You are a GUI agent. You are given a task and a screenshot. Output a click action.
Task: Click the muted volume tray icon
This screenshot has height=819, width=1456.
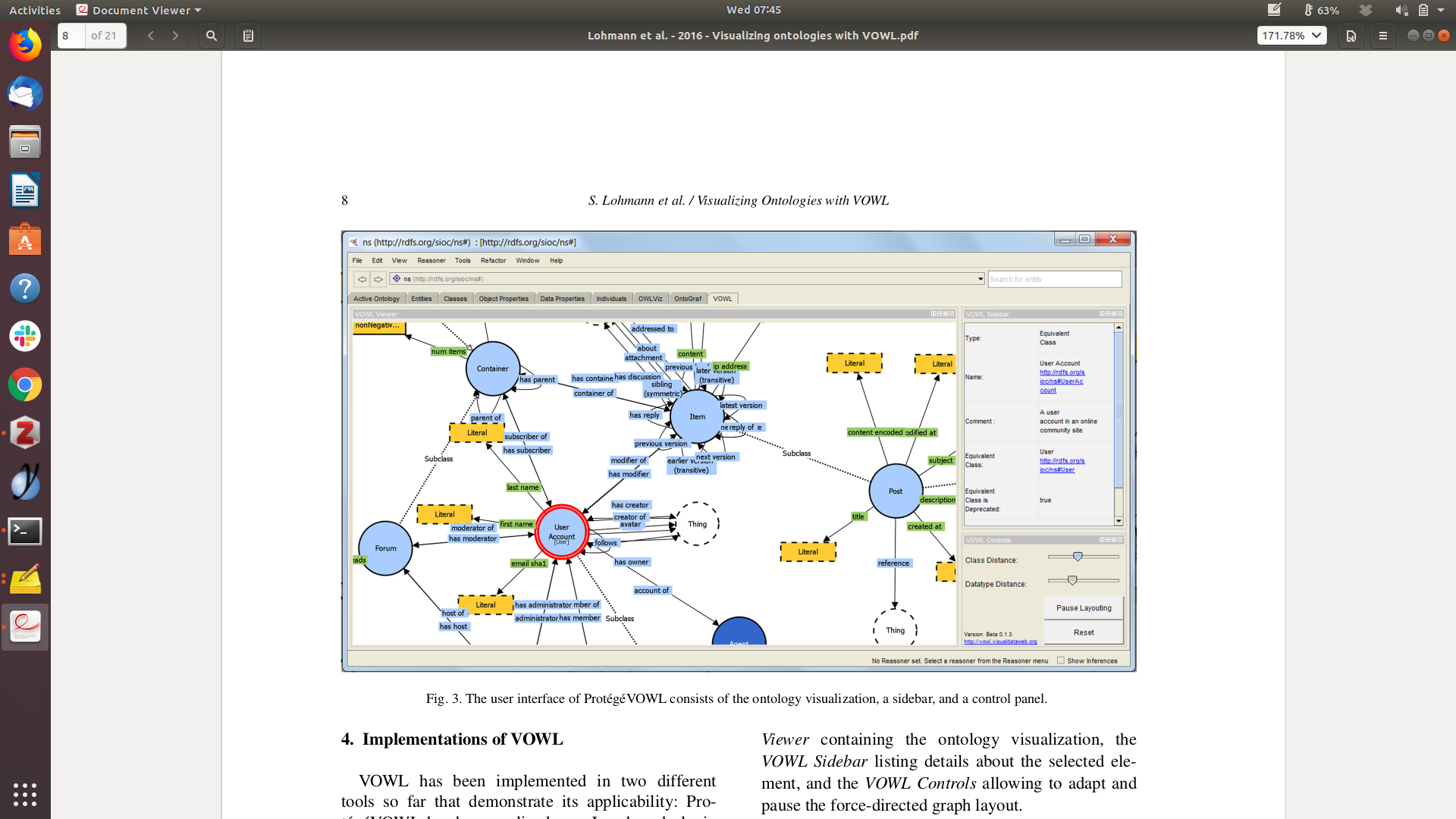pos(1401,10)
